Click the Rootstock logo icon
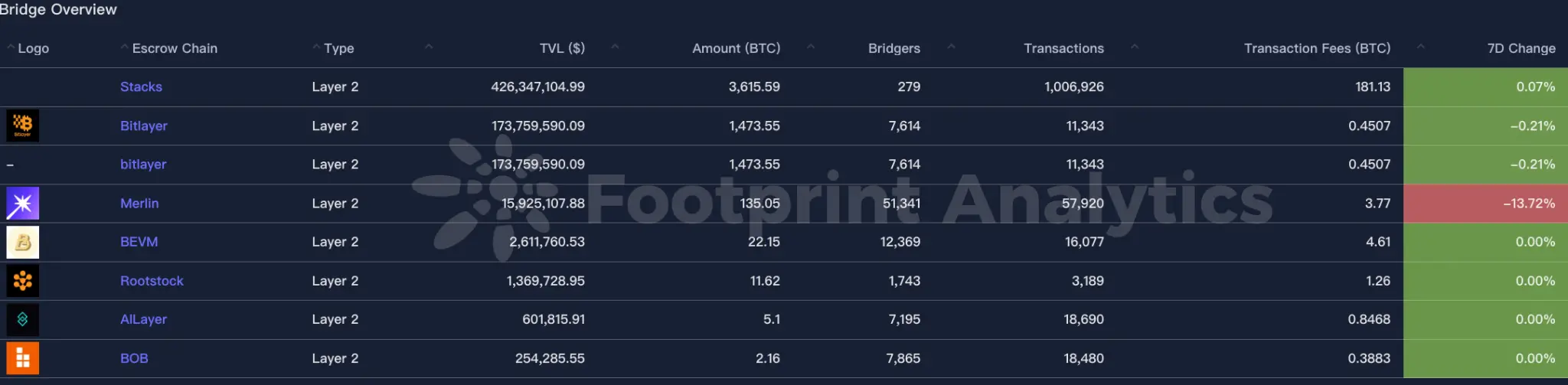 (x=22, y=281)
